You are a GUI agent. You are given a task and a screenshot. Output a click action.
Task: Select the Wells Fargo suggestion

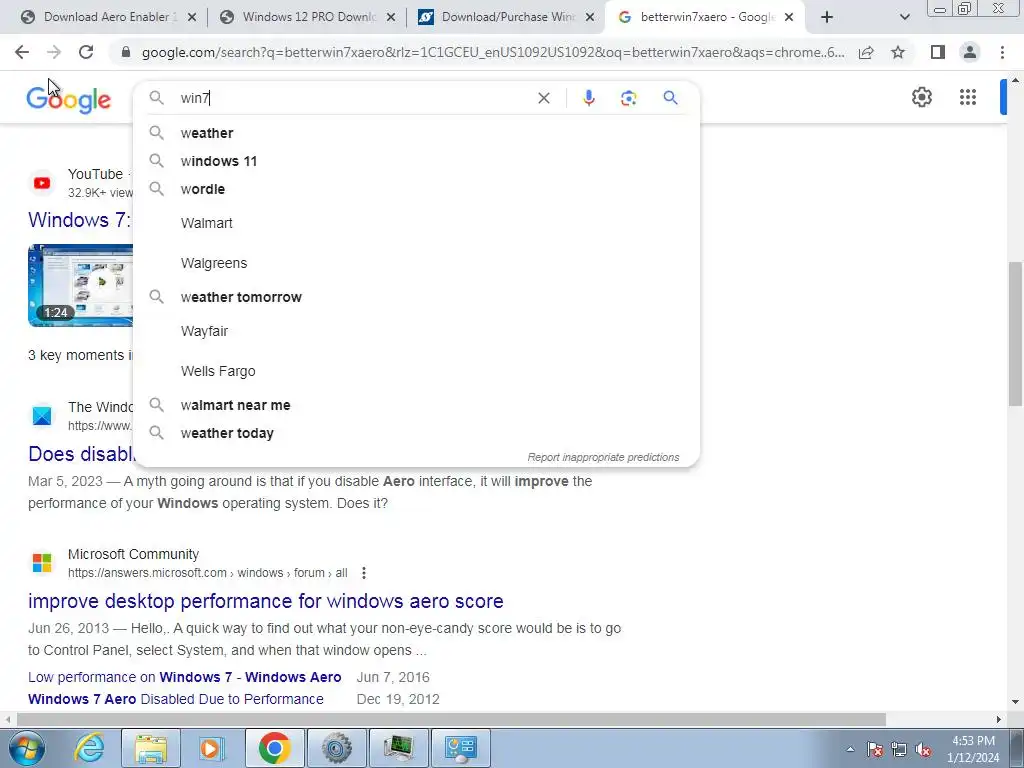coord(416,371)
